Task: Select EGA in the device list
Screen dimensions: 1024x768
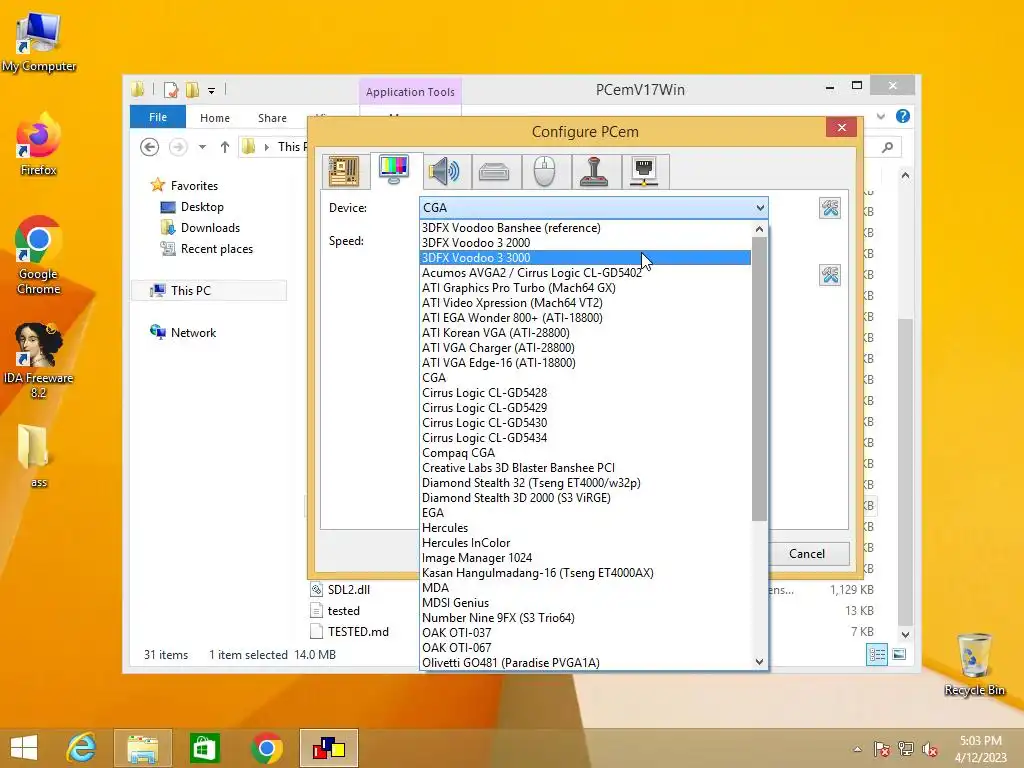Action: click(585, 513)
